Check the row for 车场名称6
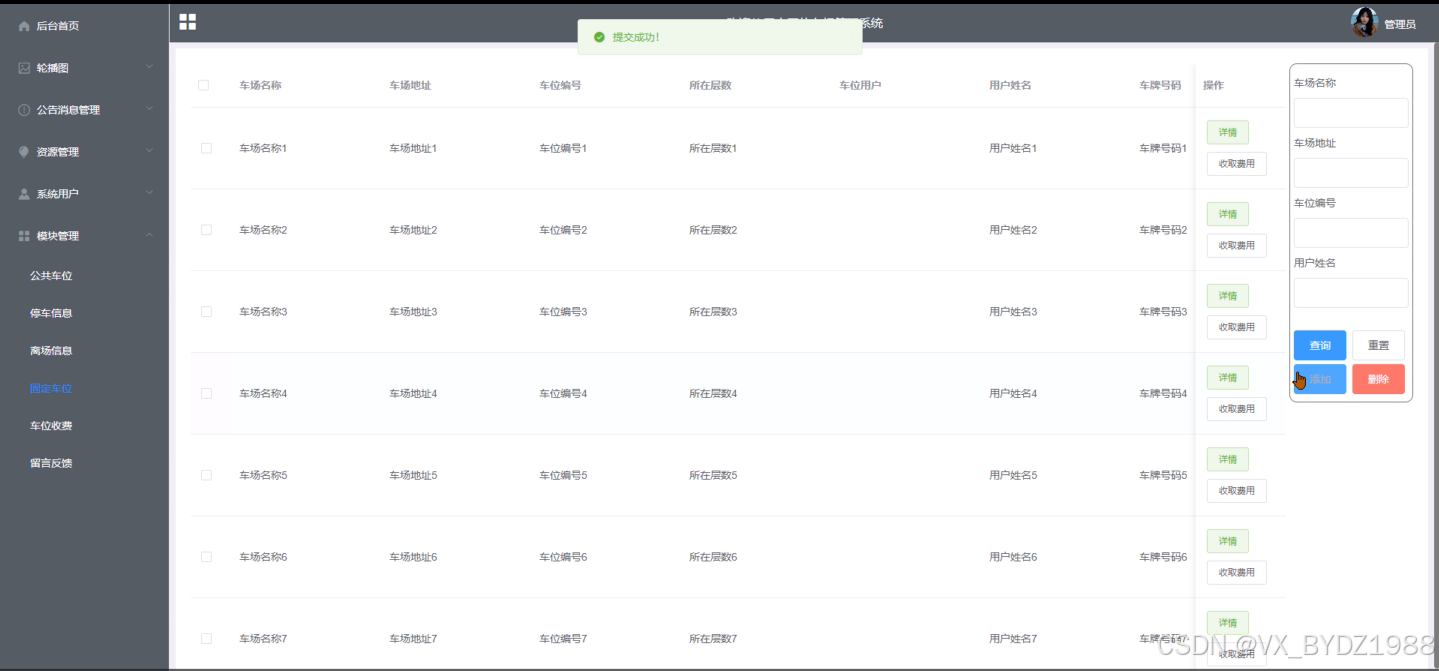The width and height of the screenshot is (1439, 671). pyautogui.click(x=206, y=557)
